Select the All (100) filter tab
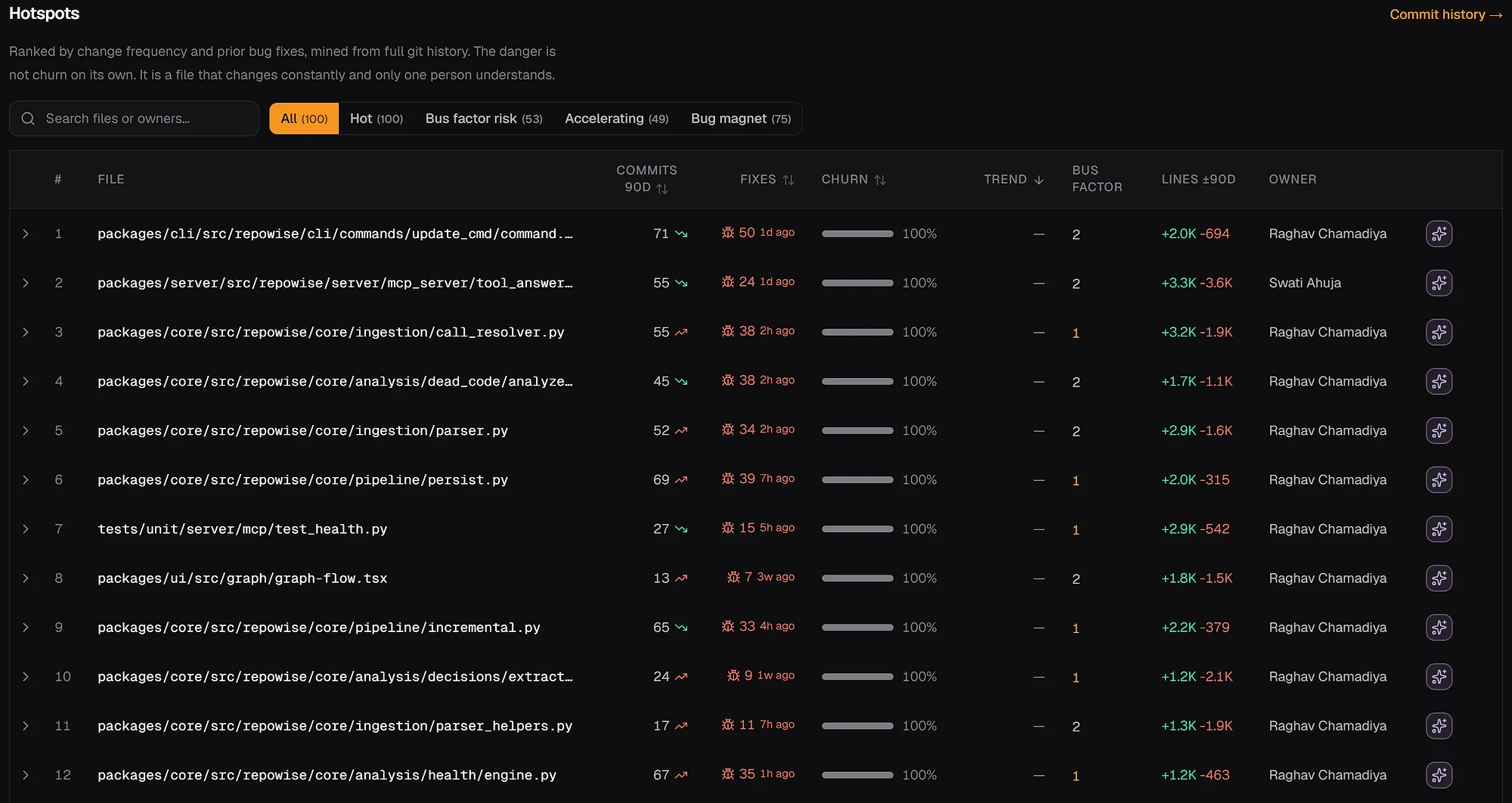Screen dimensions: 1512x803 coord(304,119)
